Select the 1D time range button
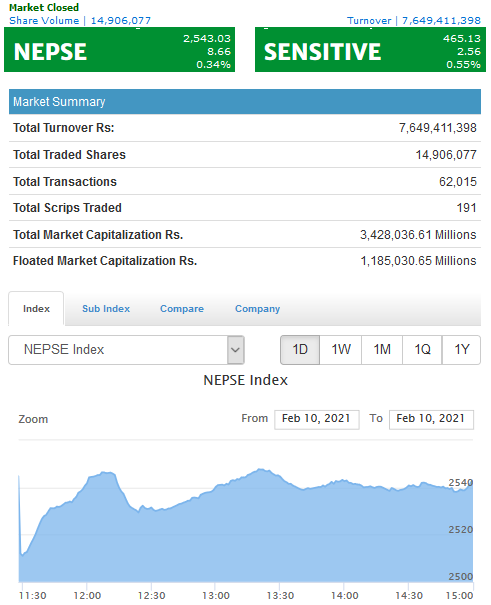The height and width of the screenshot is (605, 491). pyautogui.click(x=300, y=350)
